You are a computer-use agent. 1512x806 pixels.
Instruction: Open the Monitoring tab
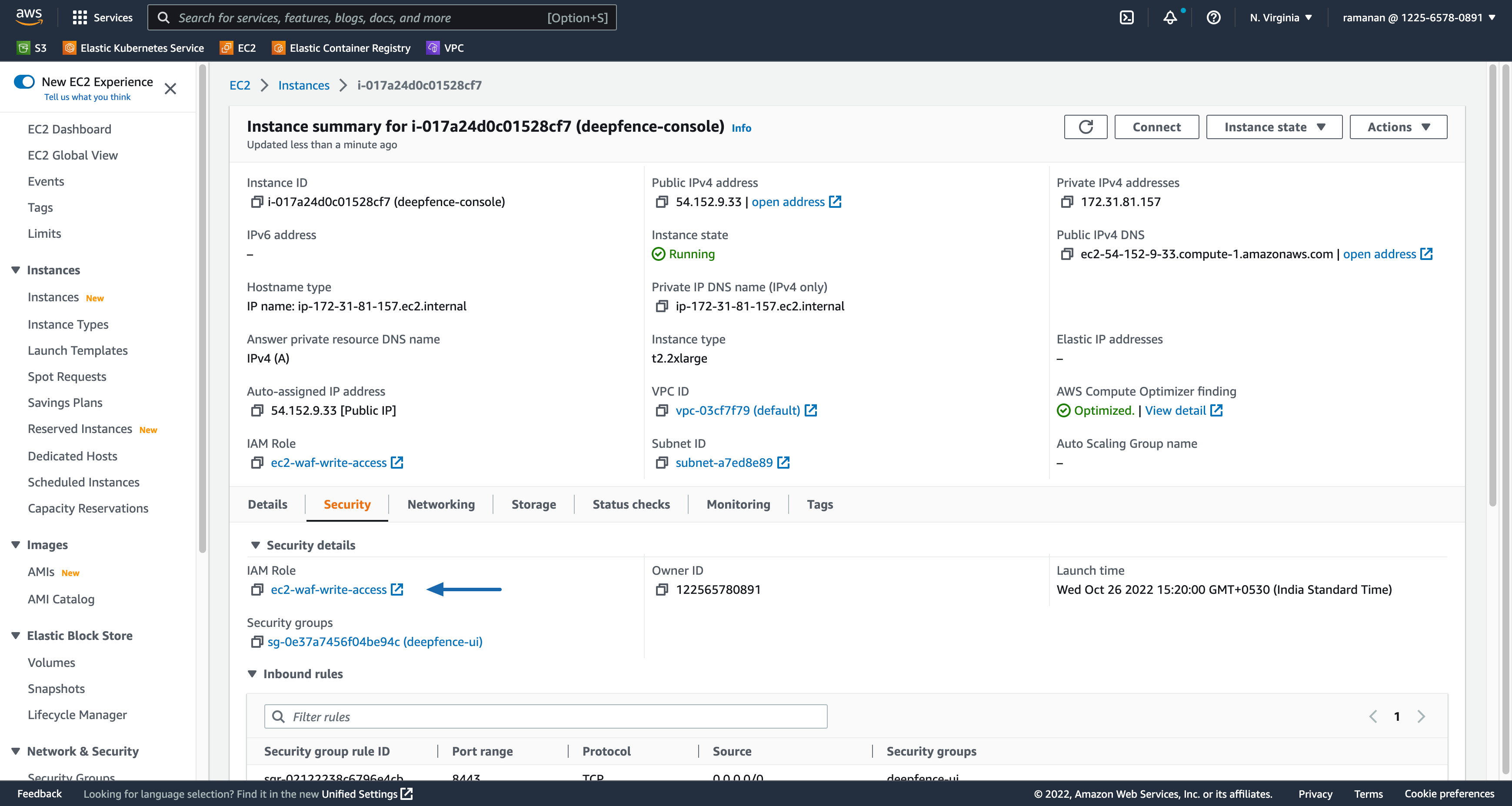point(738,504)
